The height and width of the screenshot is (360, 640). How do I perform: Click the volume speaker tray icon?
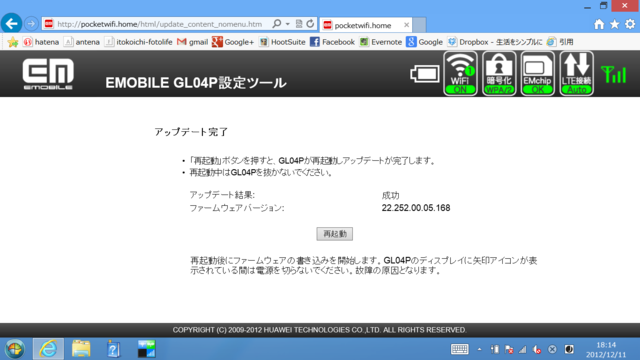[x=537, y=350]
